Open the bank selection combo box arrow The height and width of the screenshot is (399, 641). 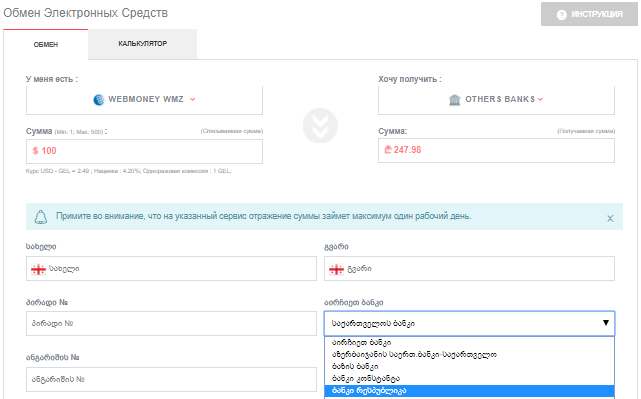pos(606,323)
